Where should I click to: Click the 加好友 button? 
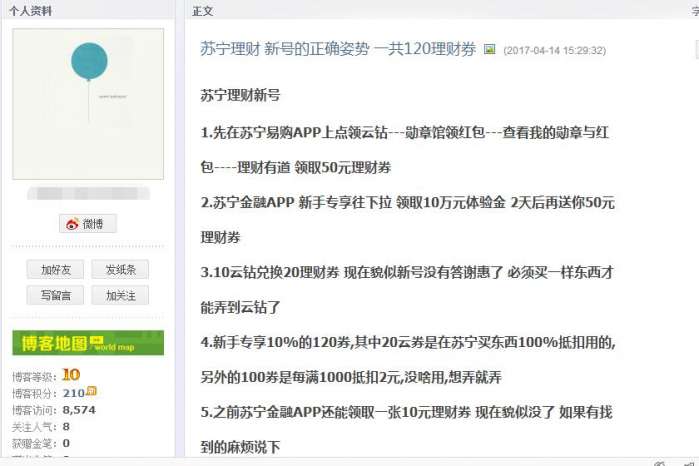(x=55, y=269)
